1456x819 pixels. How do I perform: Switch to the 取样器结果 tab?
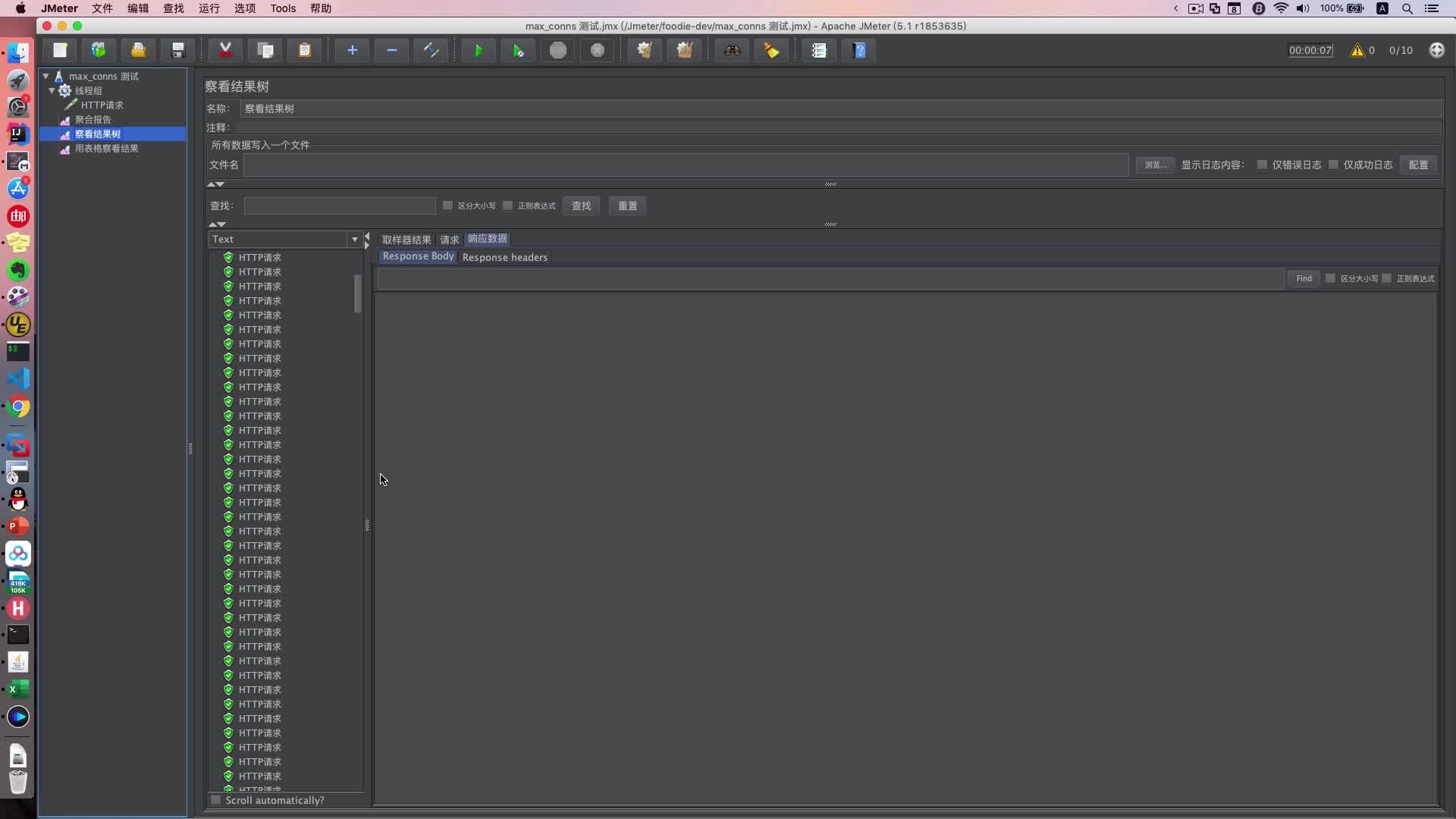click(x=406, y=240)
